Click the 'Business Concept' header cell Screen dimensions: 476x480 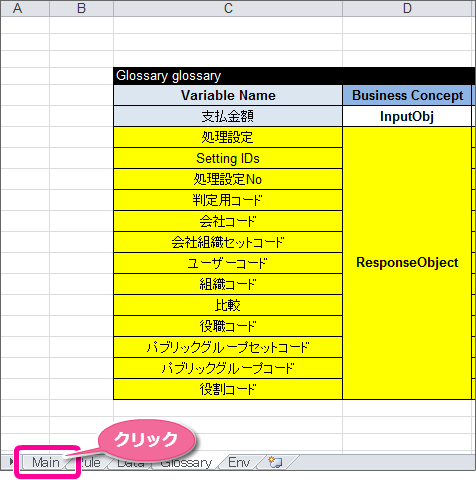click(407, 95)
